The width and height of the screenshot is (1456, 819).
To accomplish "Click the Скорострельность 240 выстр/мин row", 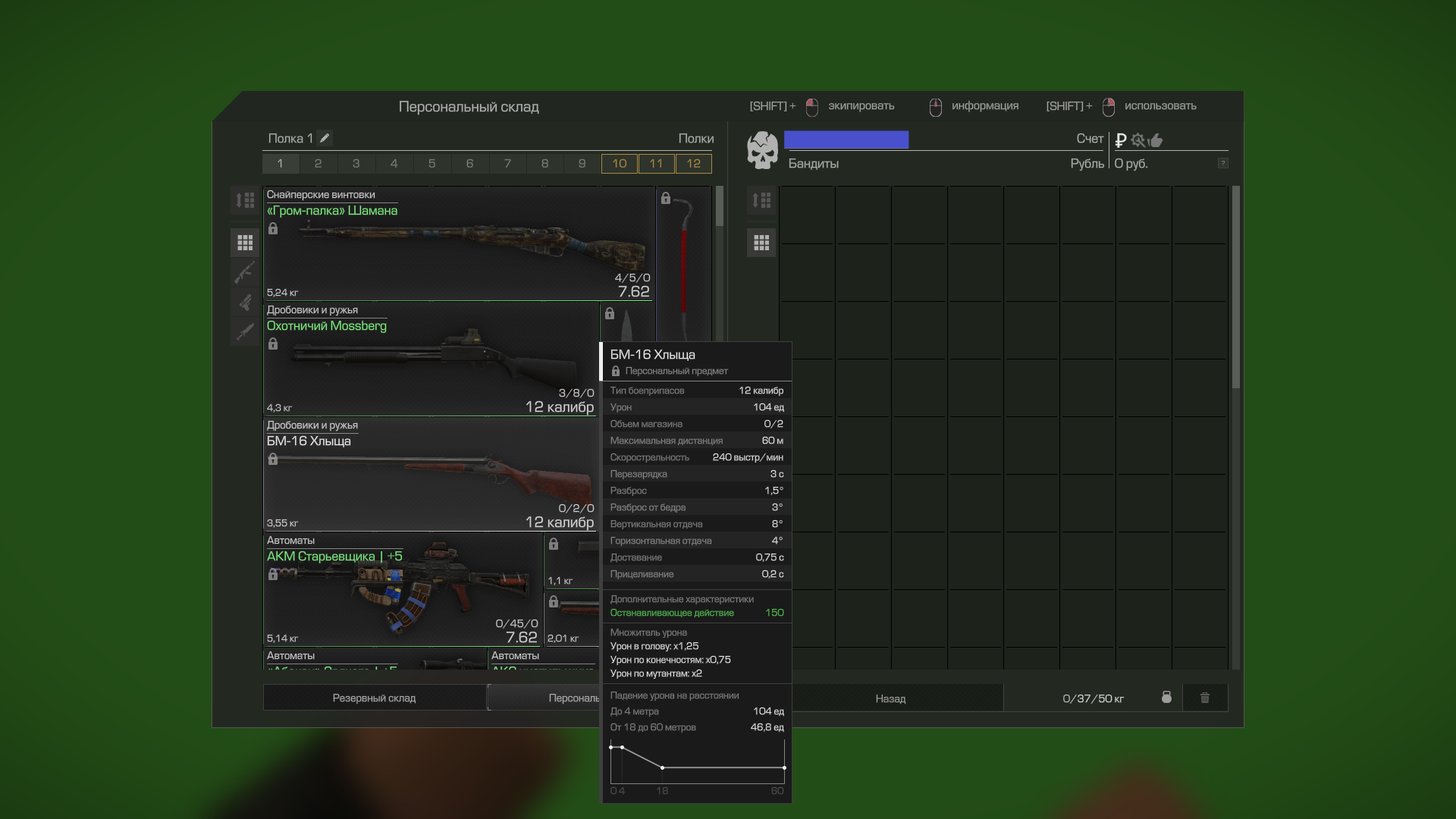I will [697, 457].
